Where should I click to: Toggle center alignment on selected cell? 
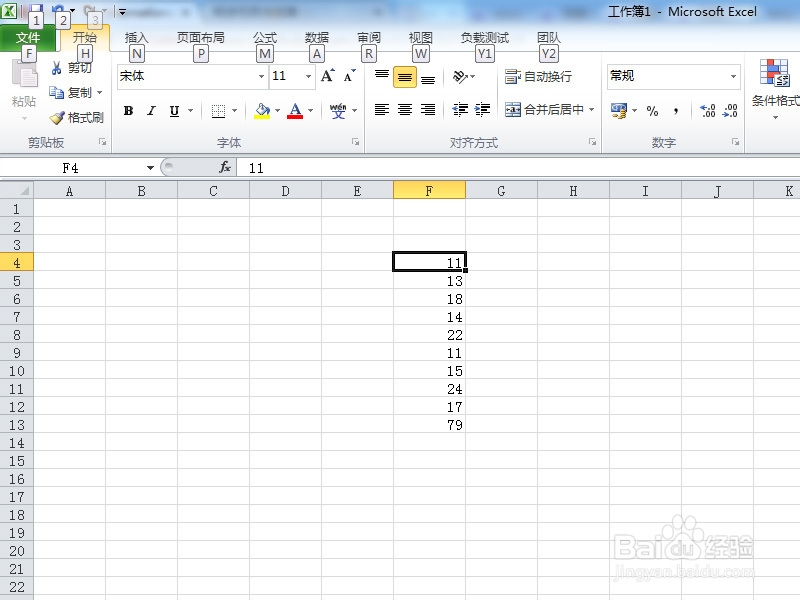404,110
